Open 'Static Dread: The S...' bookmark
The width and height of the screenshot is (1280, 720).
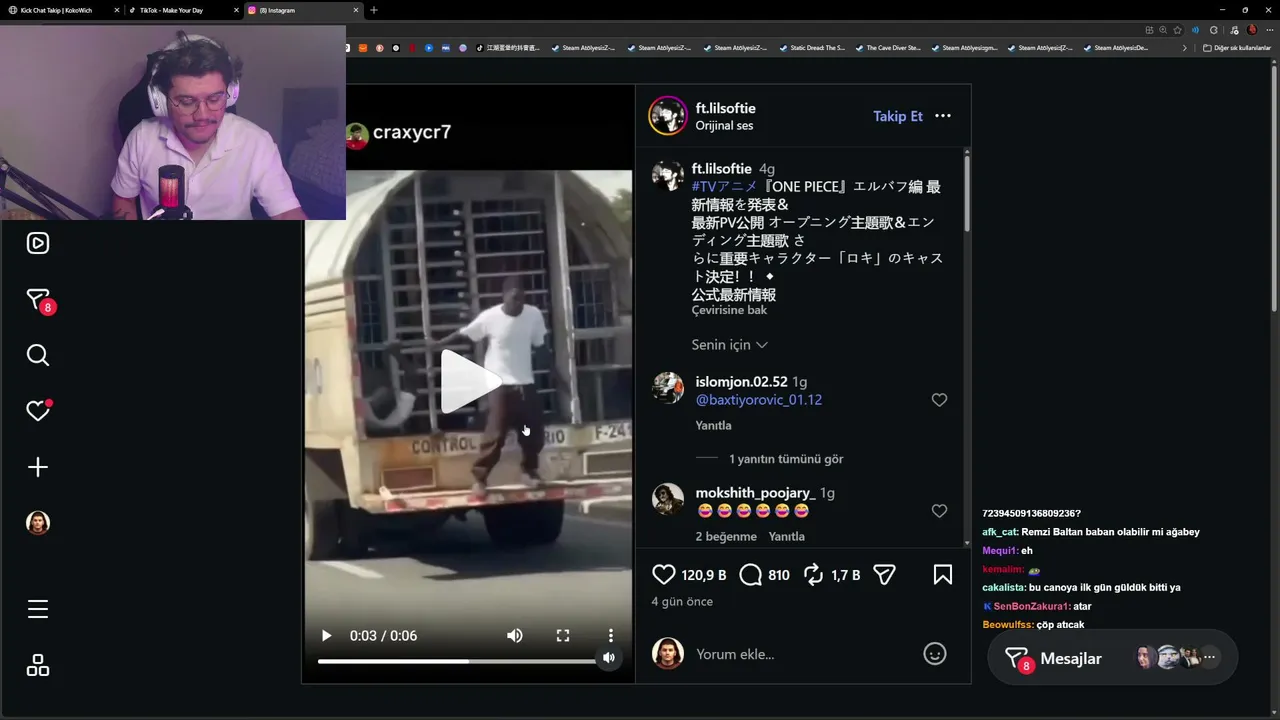(811, 48)
